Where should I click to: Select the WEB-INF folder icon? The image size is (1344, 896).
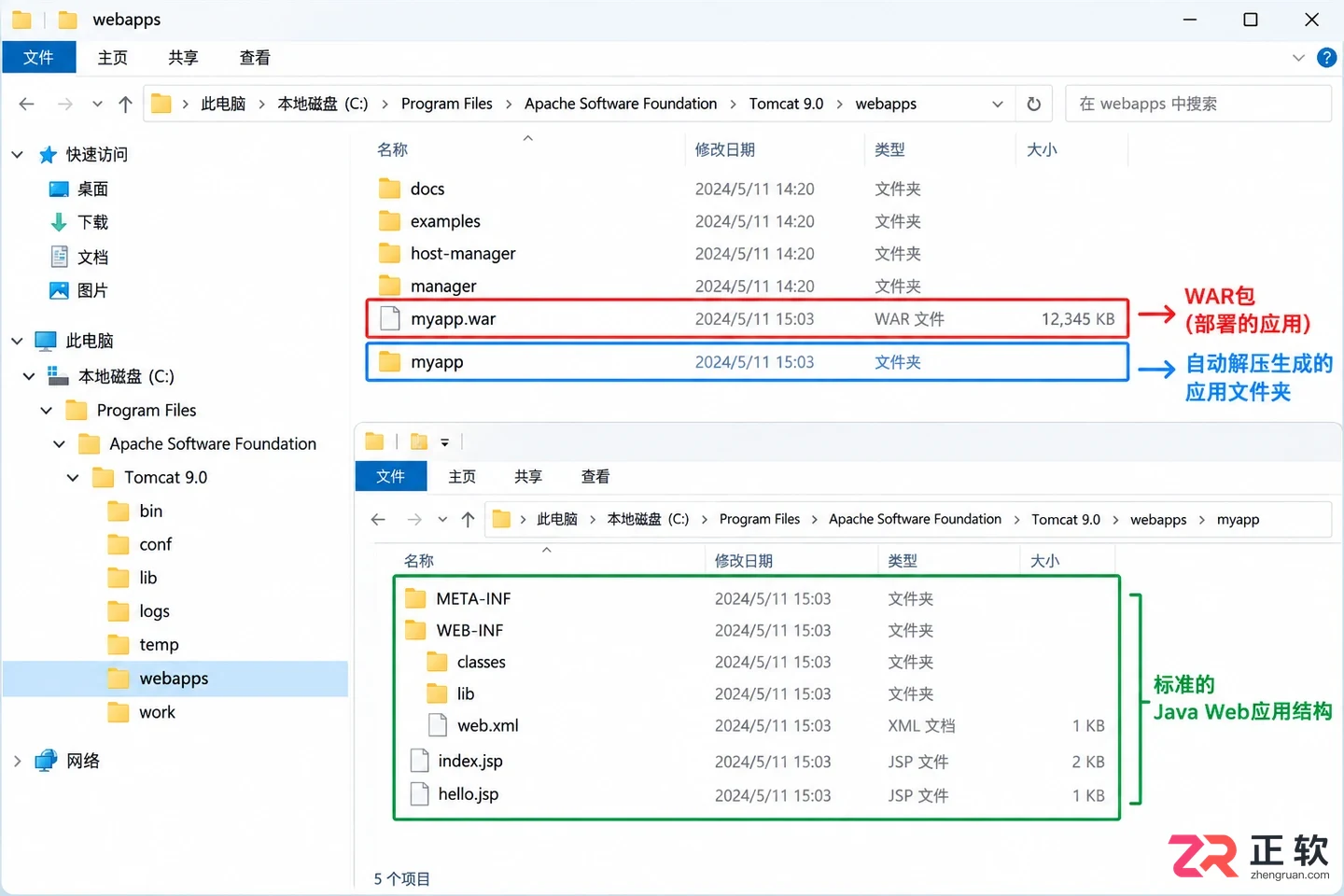tap(415, 630)
